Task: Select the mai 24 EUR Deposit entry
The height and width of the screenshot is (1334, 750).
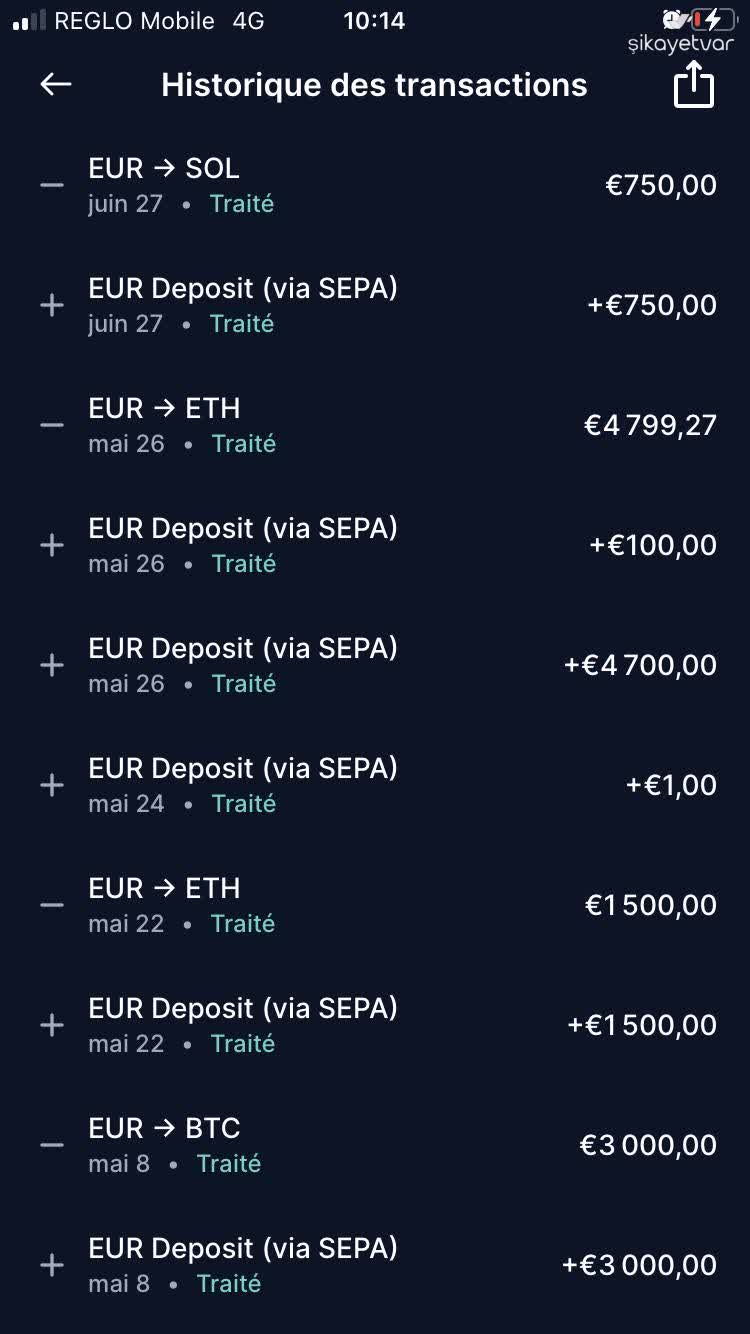Action: [x=243, y=769]
